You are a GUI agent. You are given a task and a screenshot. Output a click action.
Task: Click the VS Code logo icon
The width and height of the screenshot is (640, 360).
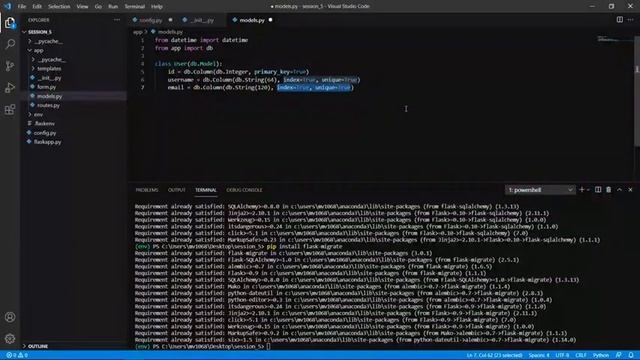pos(7,6)
